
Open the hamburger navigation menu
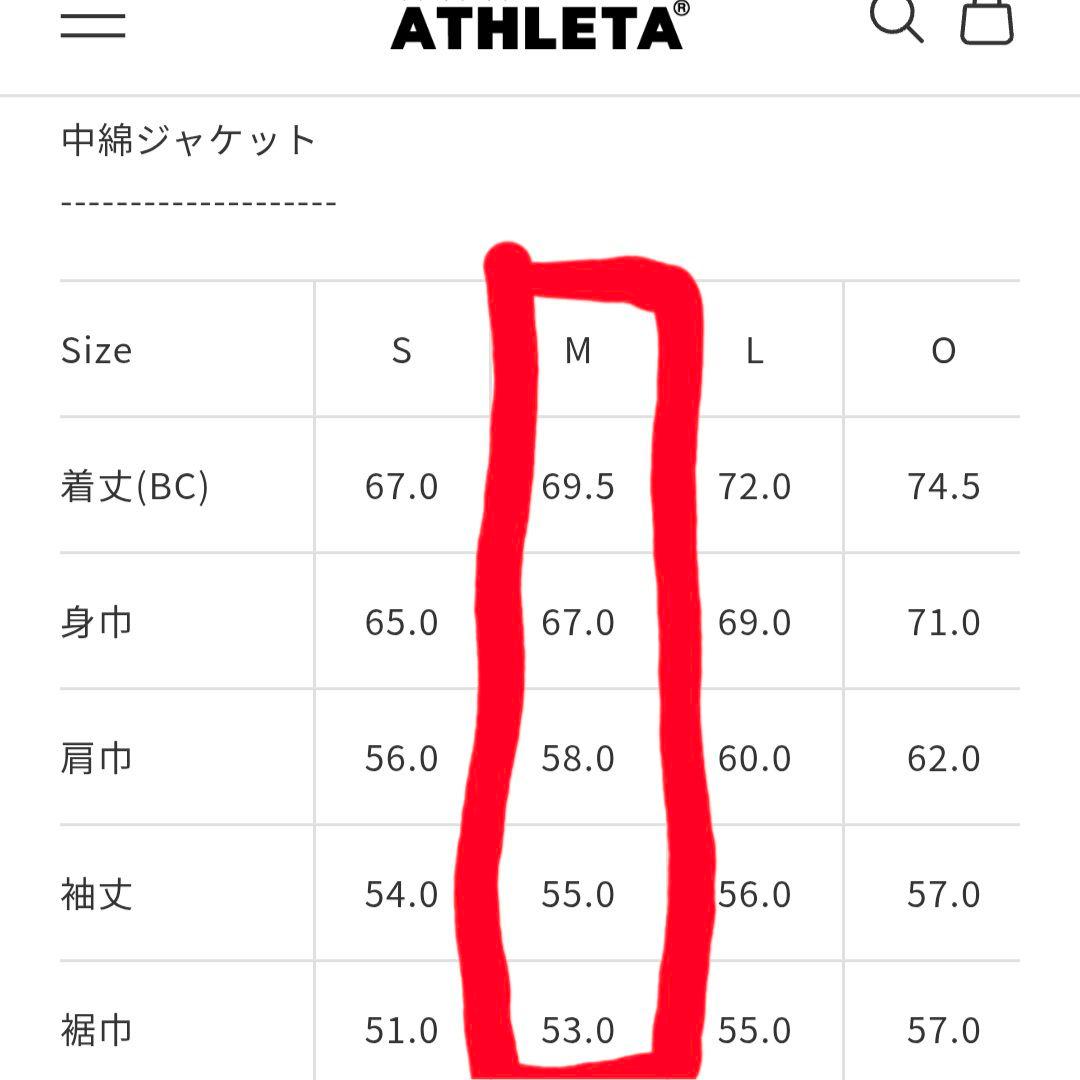point(92,25)
